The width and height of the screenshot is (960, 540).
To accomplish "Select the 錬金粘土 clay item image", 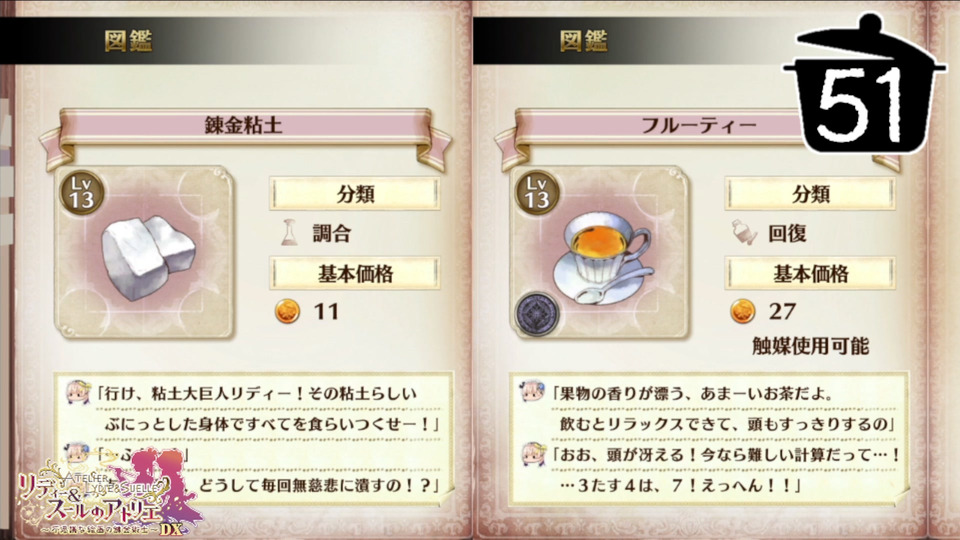I will pos(148,257).
